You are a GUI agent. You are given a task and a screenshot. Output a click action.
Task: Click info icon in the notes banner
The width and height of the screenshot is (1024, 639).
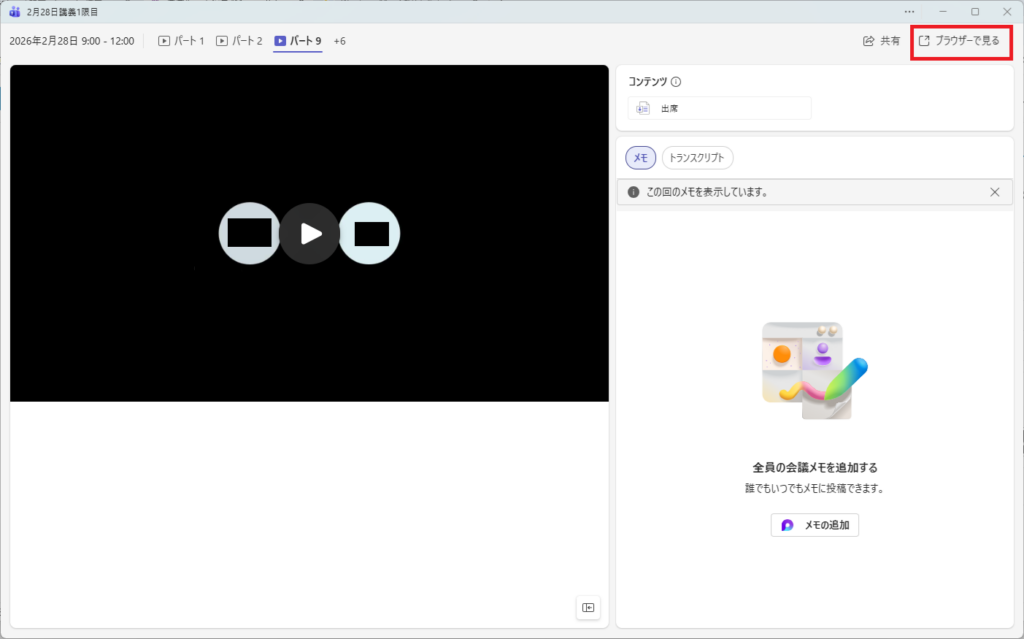click(x=633, y=192)
